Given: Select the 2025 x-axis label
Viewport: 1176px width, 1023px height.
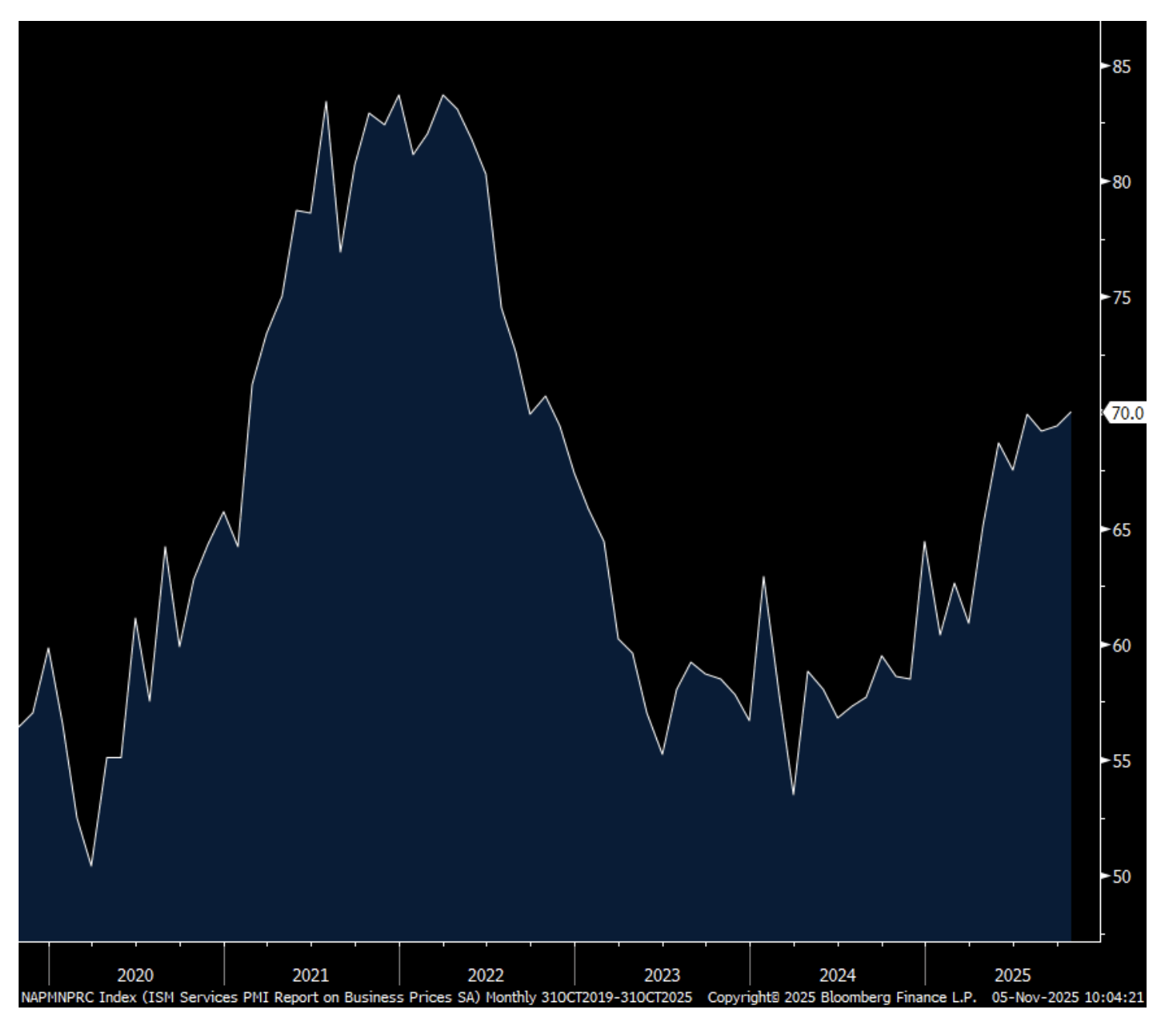Looking at the screenshot, I should click(x=1013, y=975).
